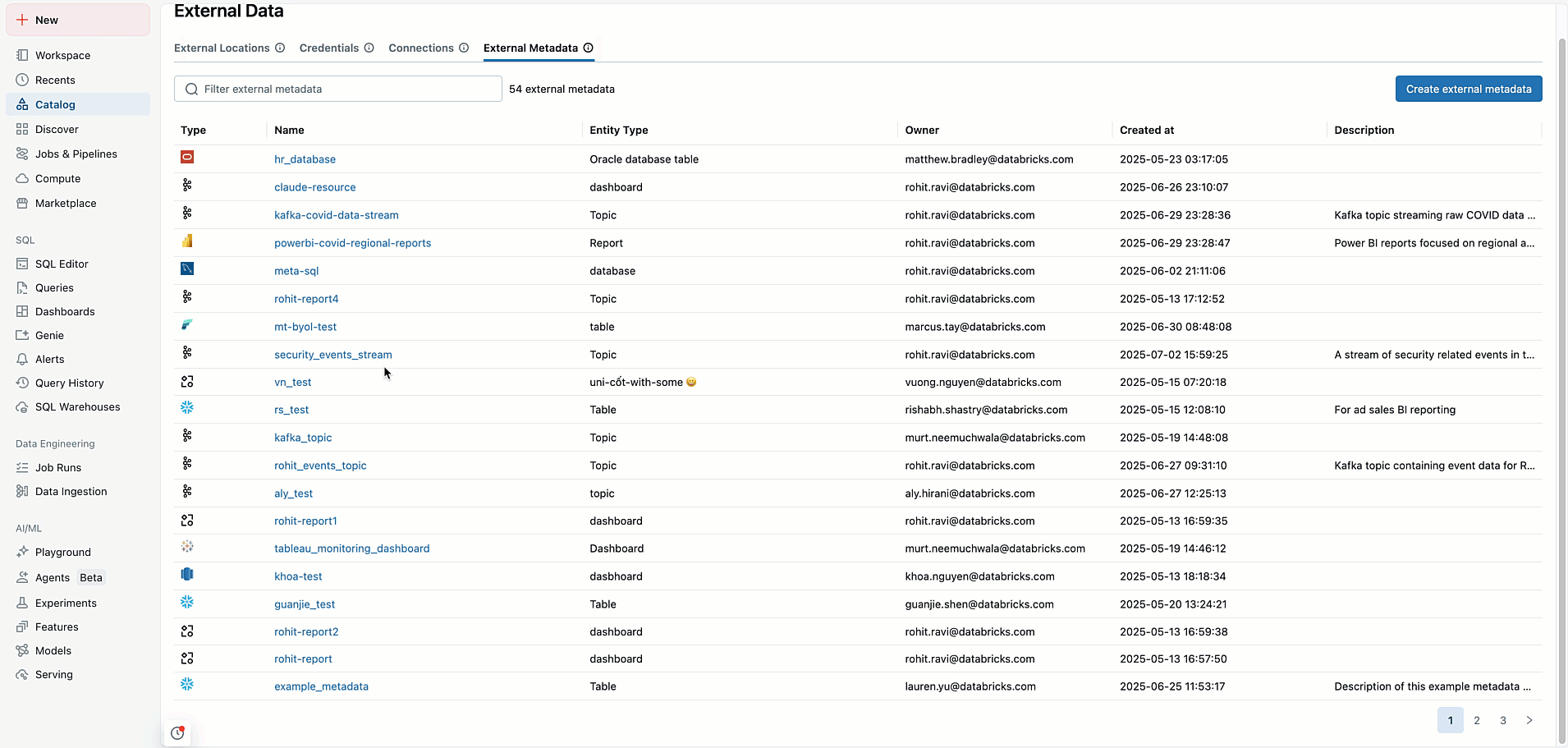Open the Discover sidebar icon
Screen dimensions: 1568x748
tap(22, 129)
